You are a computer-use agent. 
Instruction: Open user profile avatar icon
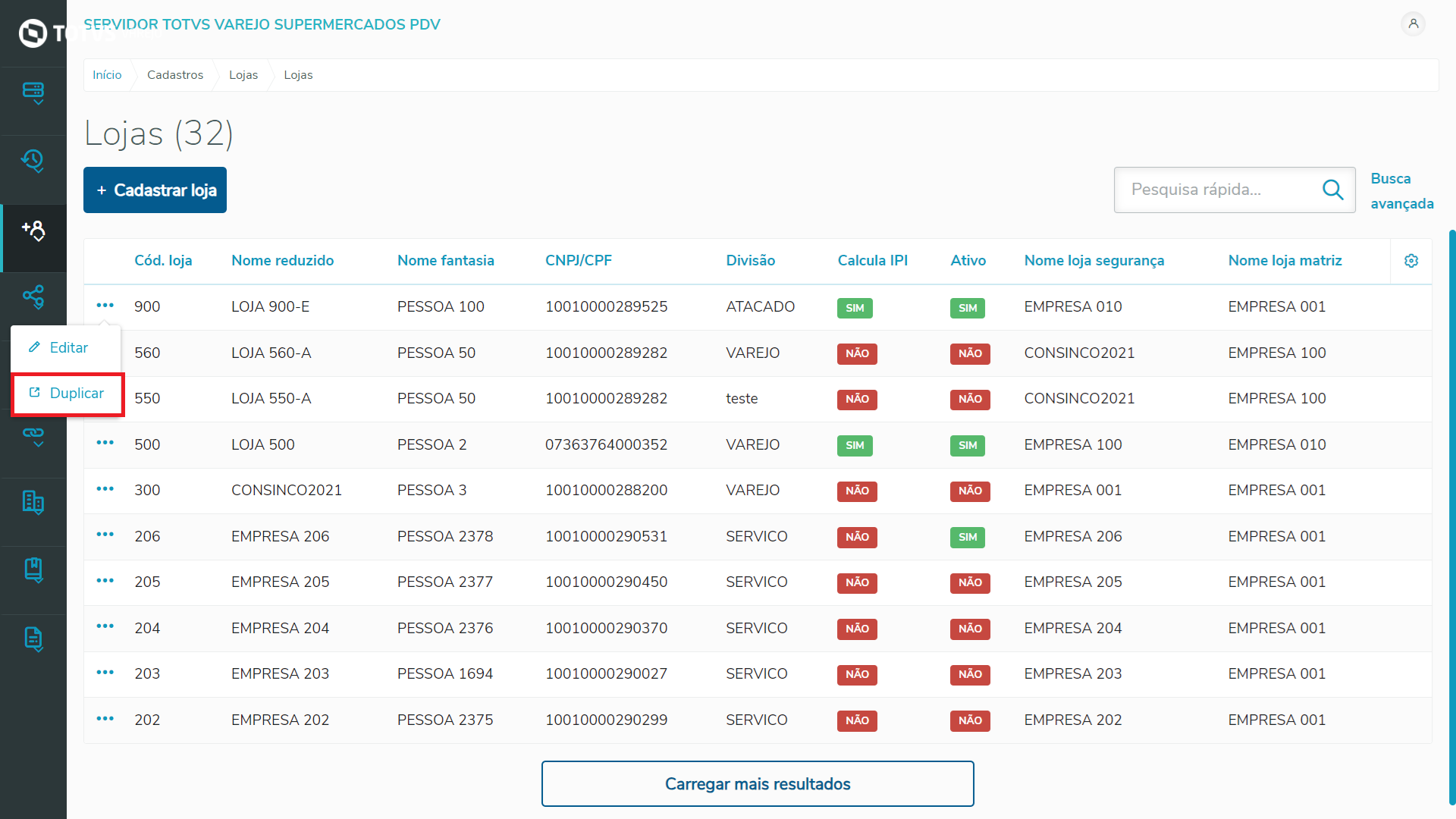[1413, 24]
